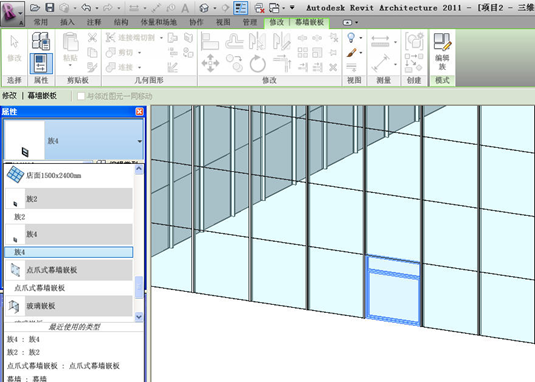Open the type selector dropdown arrow

140,141
